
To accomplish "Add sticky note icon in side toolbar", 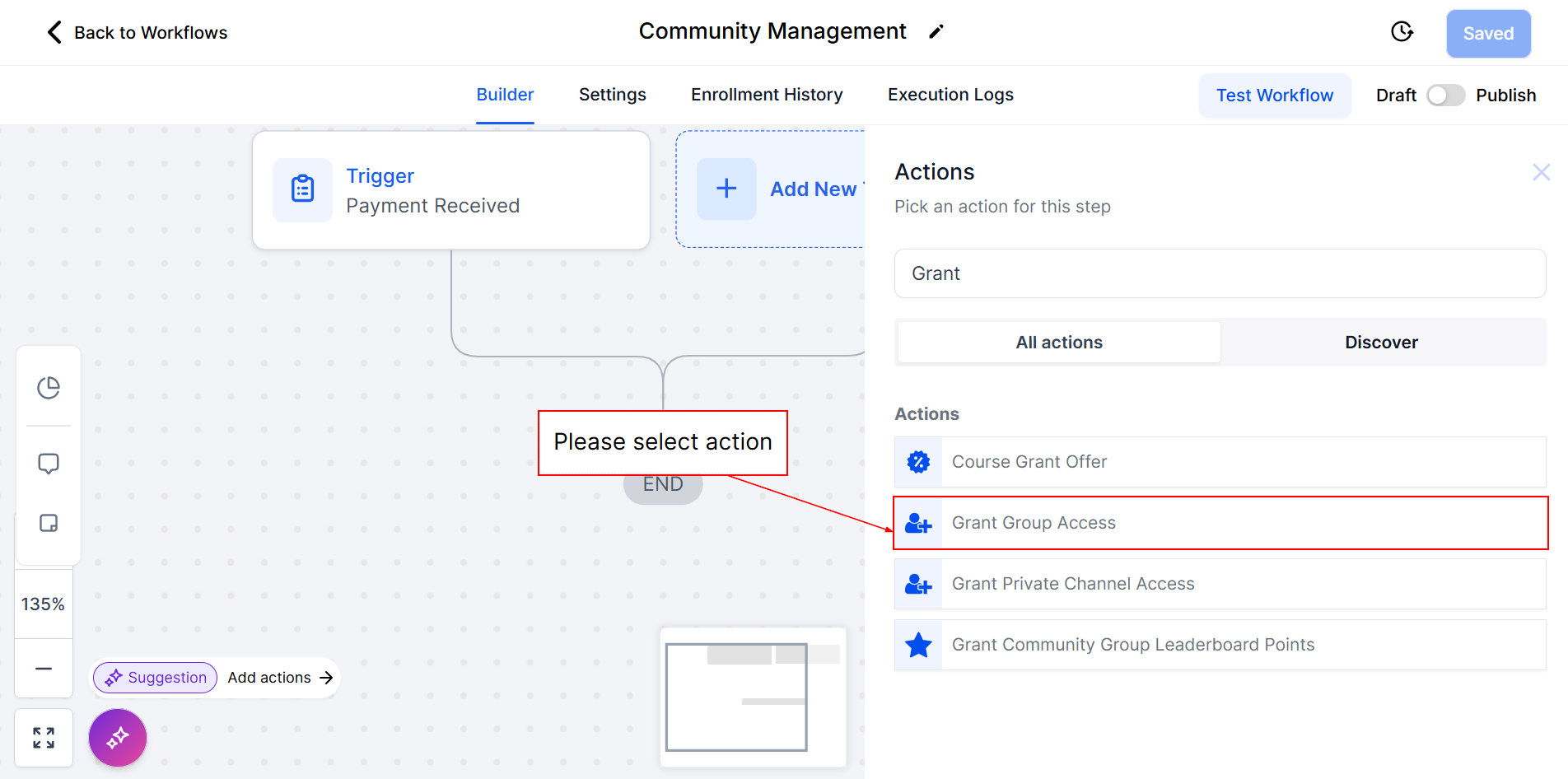I will coord(49,523).
